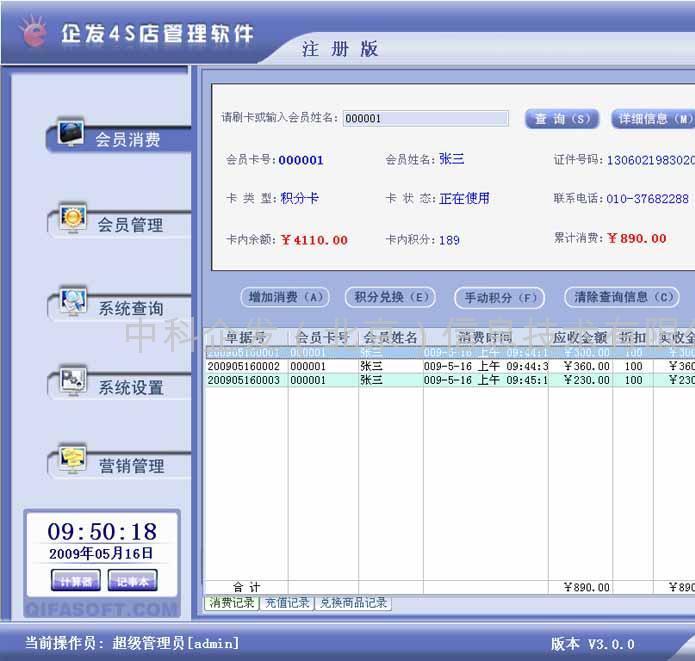Click the 营销管理 sidebar icon
The width and height of the screenshot is (695, 661).
[x=73, y=459]
